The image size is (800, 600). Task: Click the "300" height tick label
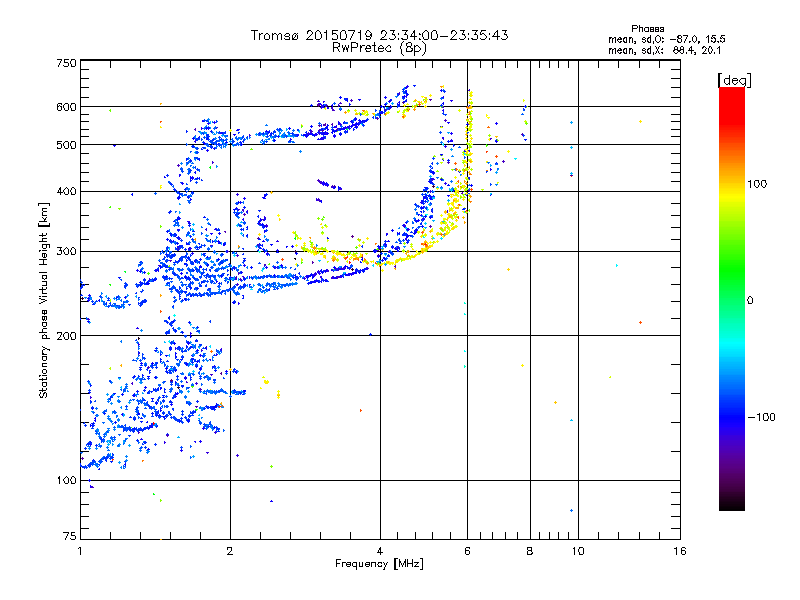pyautogui.click(x=66, y=251)
